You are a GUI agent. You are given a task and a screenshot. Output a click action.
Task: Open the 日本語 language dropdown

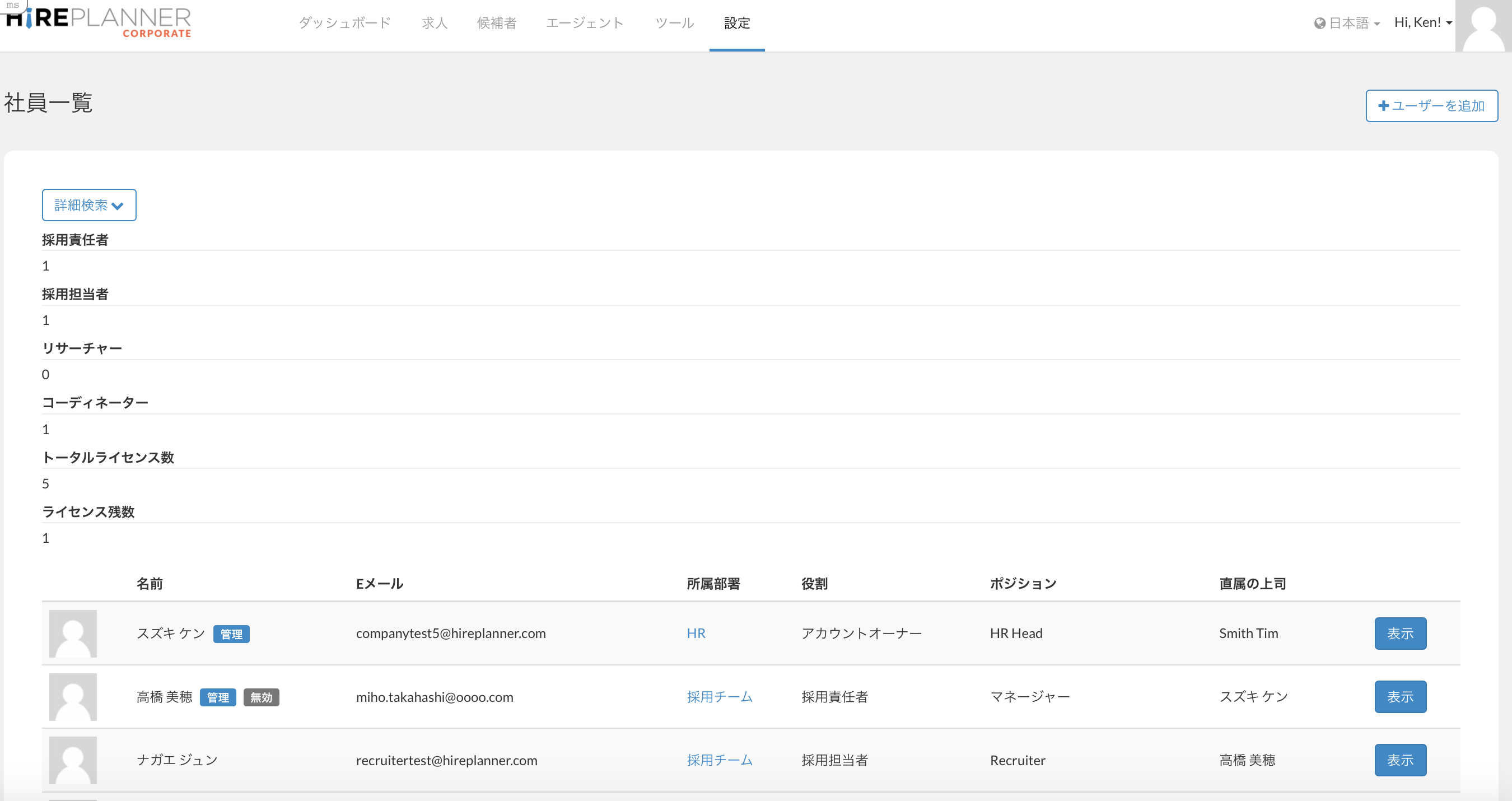tap(1347, 23)
